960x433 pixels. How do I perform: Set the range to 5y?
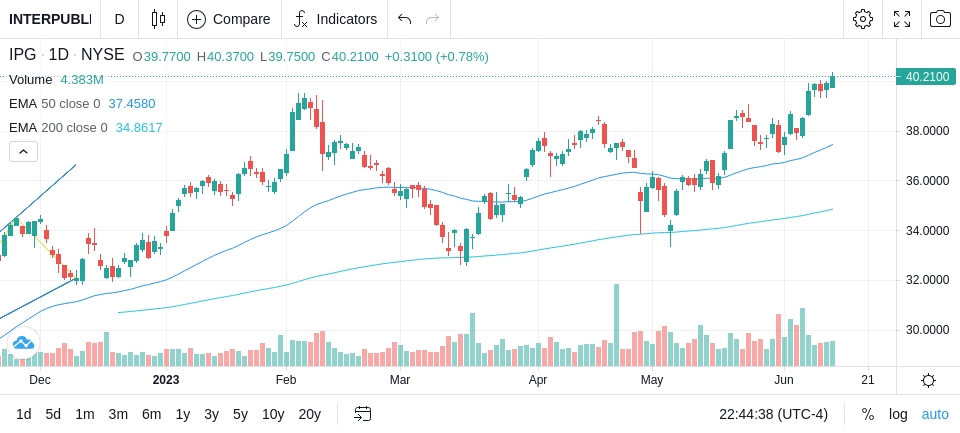pos(240,415)
